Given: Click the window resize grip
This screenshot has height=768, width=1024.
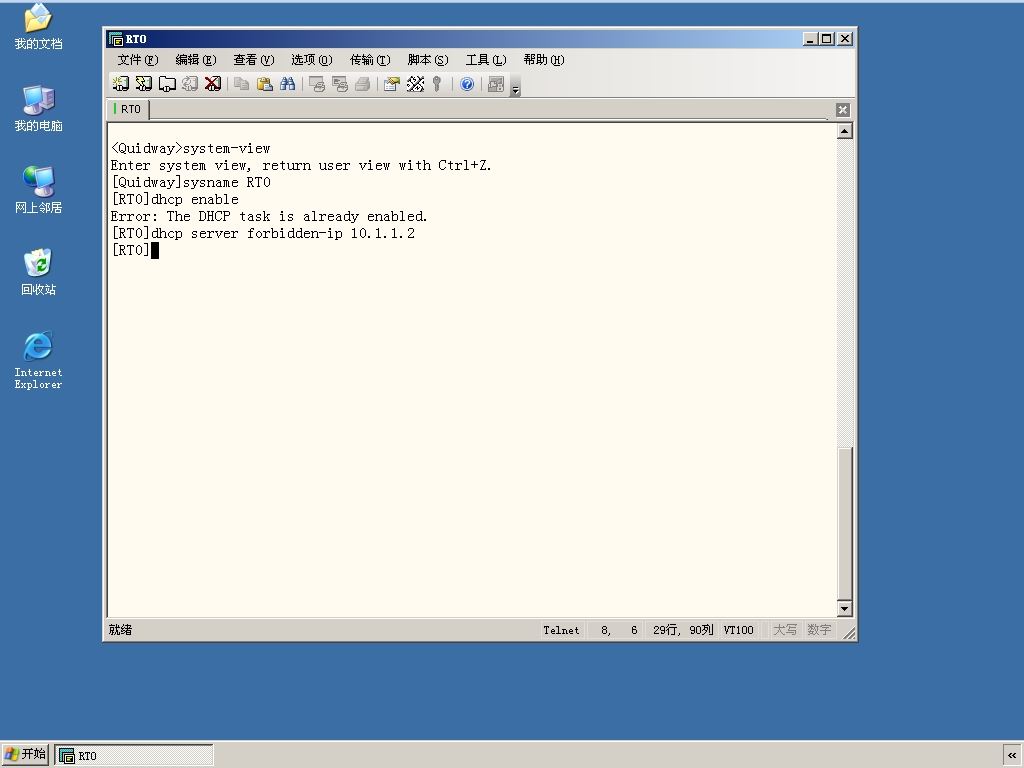Looking at the screenshot, I should (x=849, y=633).
